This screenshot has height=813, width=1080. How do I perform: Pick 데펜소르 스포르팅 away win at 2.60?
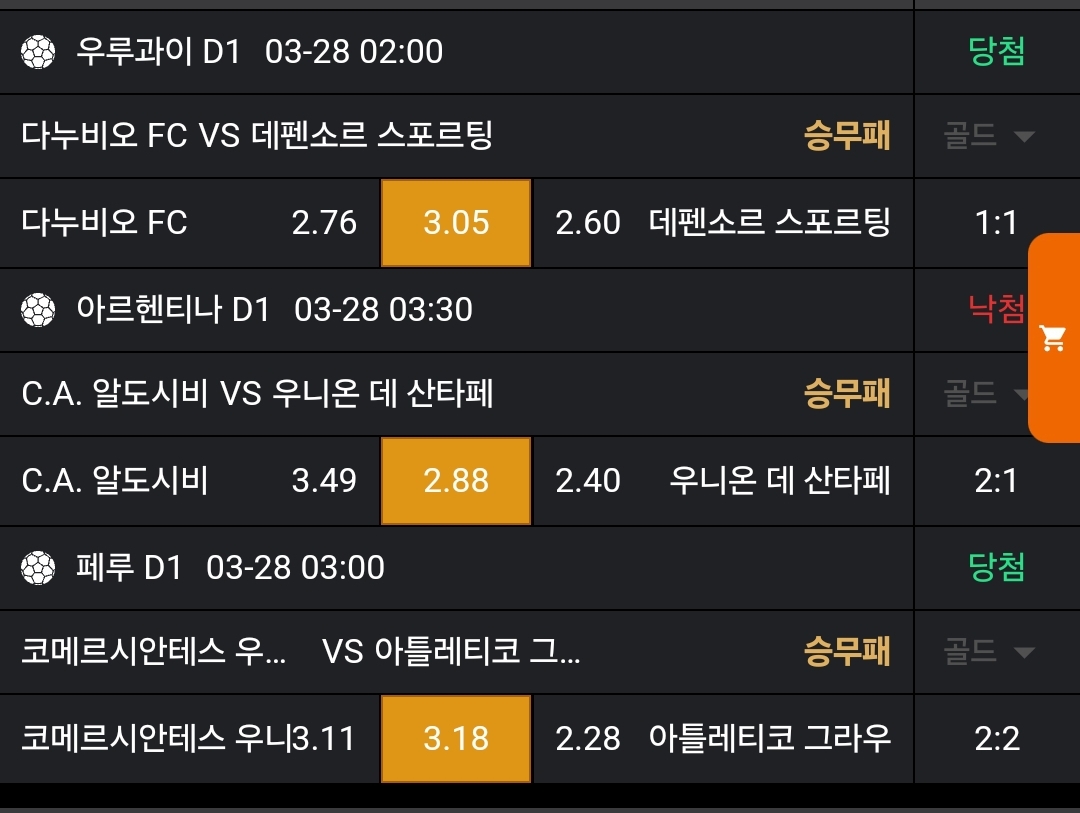point(722,223)
